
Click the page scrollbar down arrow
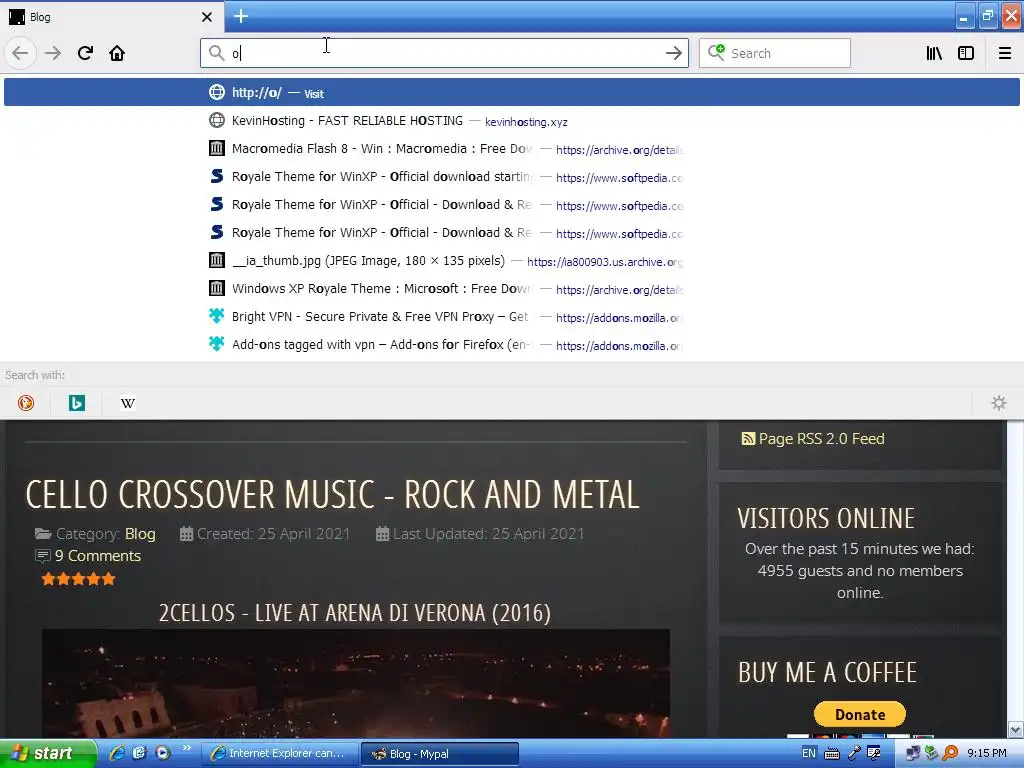pos(1016,729)
